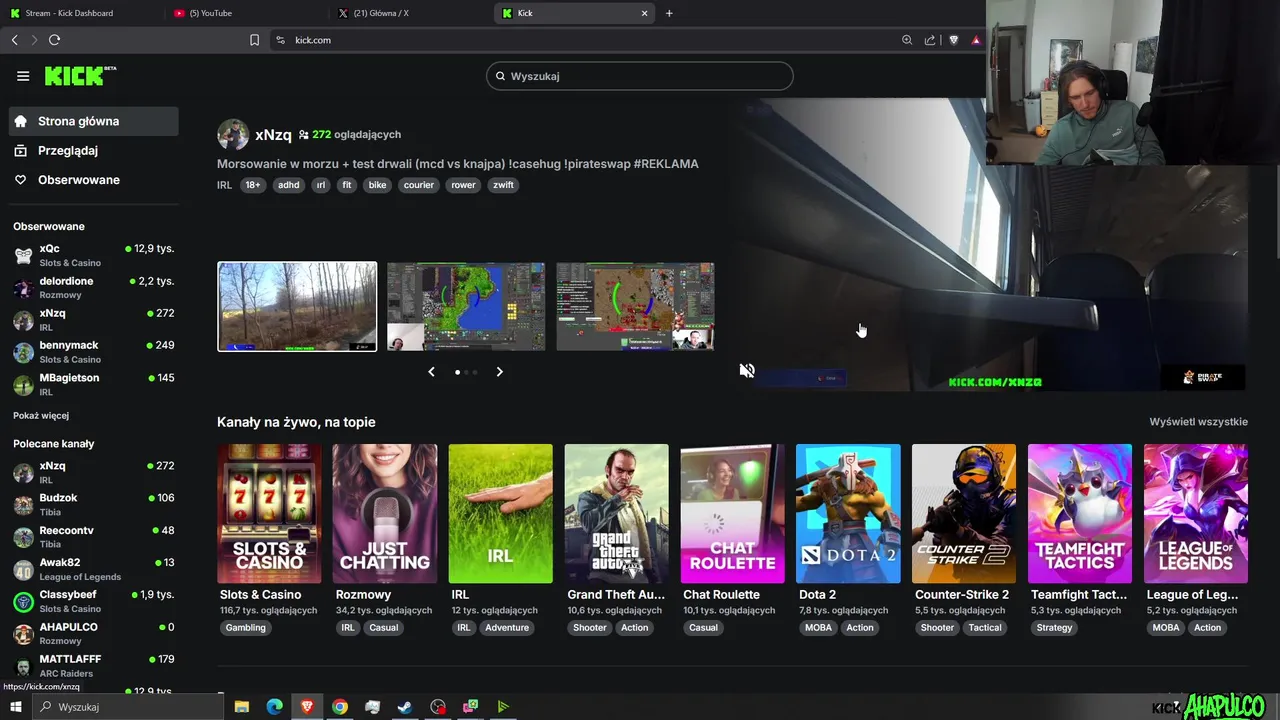
Task: Click Wyświetl wszystkie link
Action: point(1198,422)
